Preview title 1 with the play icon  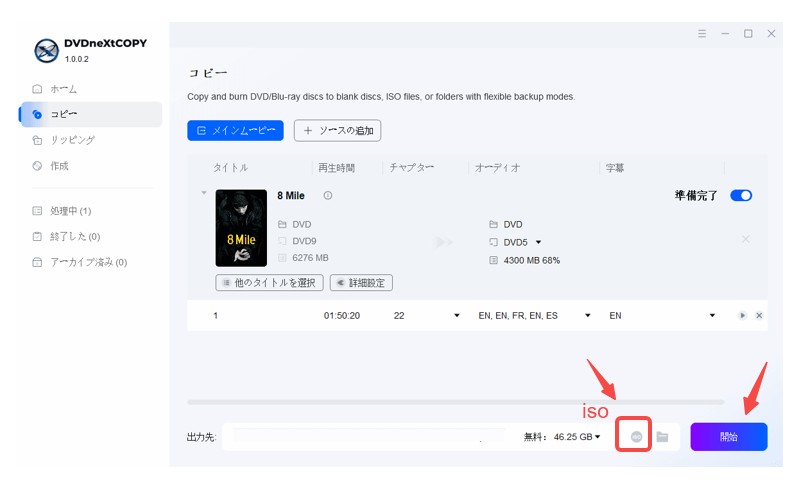(x=743, y=316)
